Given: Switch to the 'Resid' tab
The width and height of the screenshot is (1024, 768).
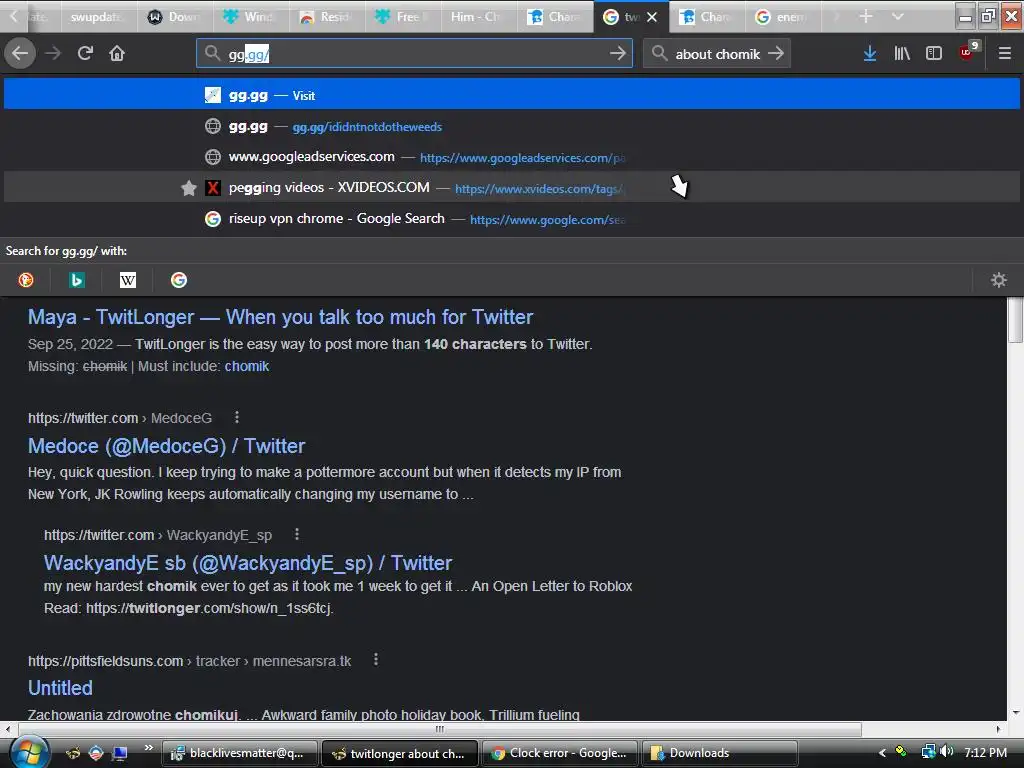Looking at the screenshot, I should coord(327,16).
